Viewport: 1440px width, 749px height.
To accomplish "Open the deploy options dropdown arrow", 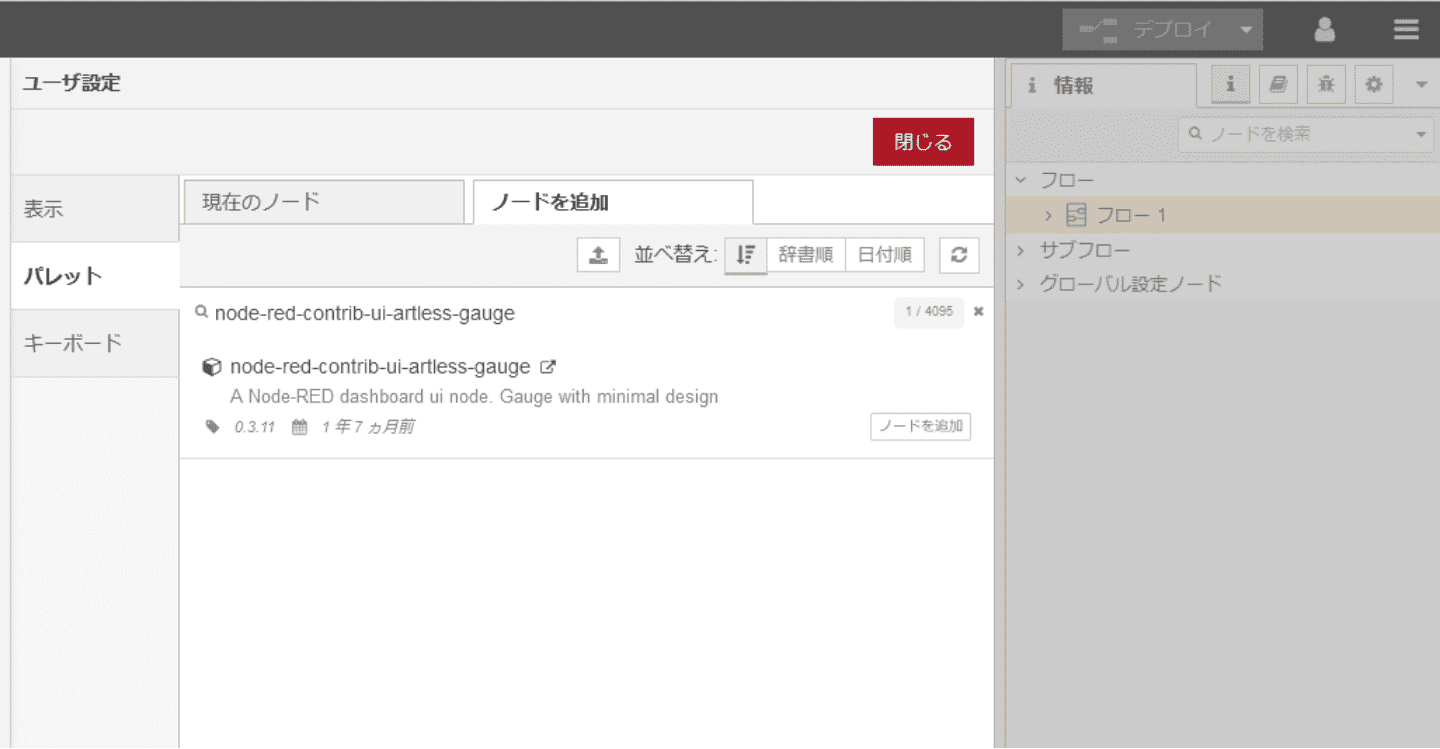I will tap(1246, 30).
